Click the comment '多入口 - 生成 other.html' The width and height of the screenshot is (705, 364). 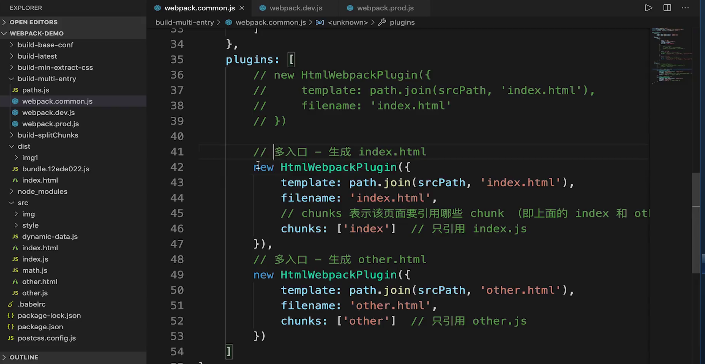[x=350, y=259]
